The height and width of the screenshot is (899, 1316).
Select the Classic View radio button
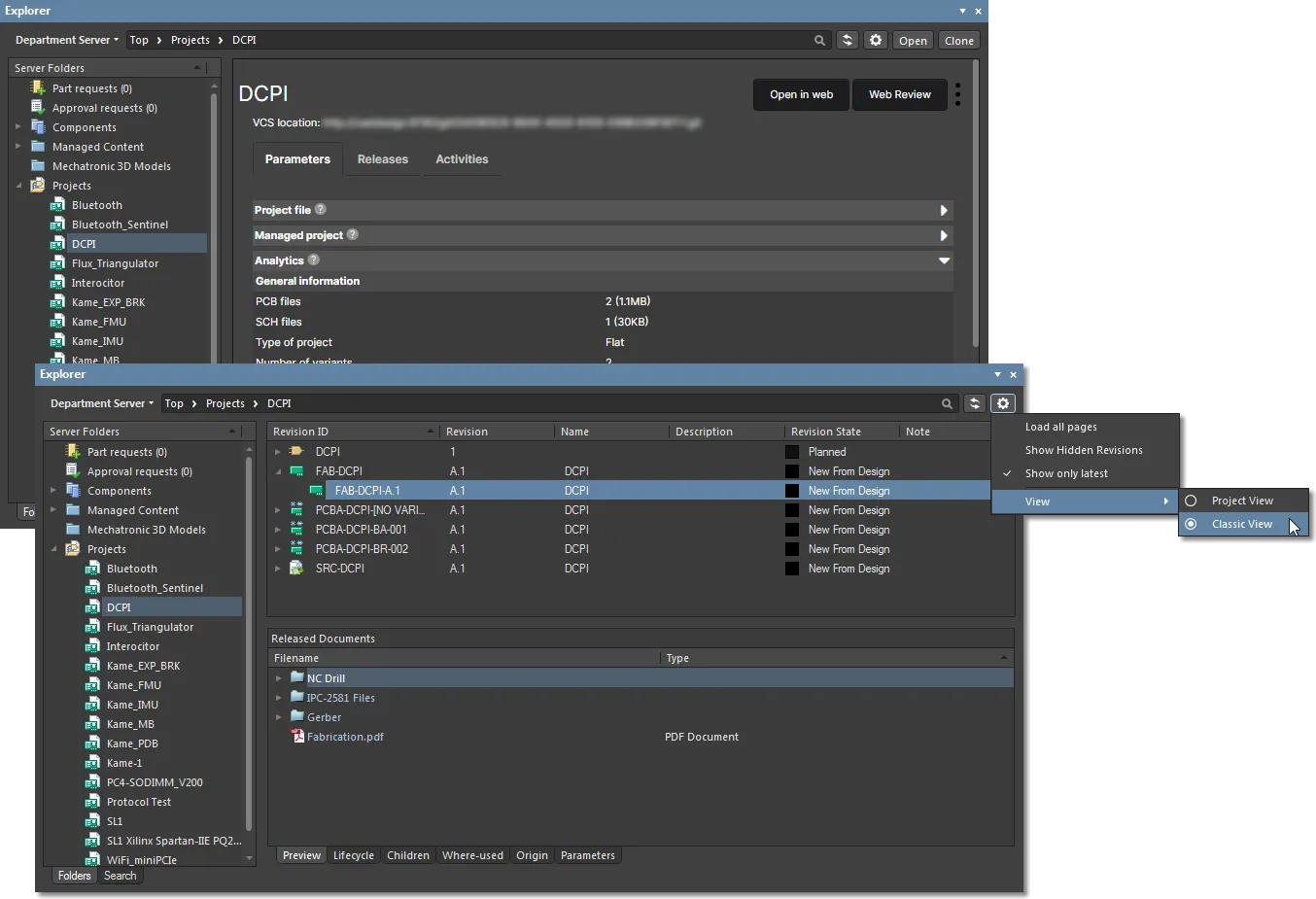1191,524
